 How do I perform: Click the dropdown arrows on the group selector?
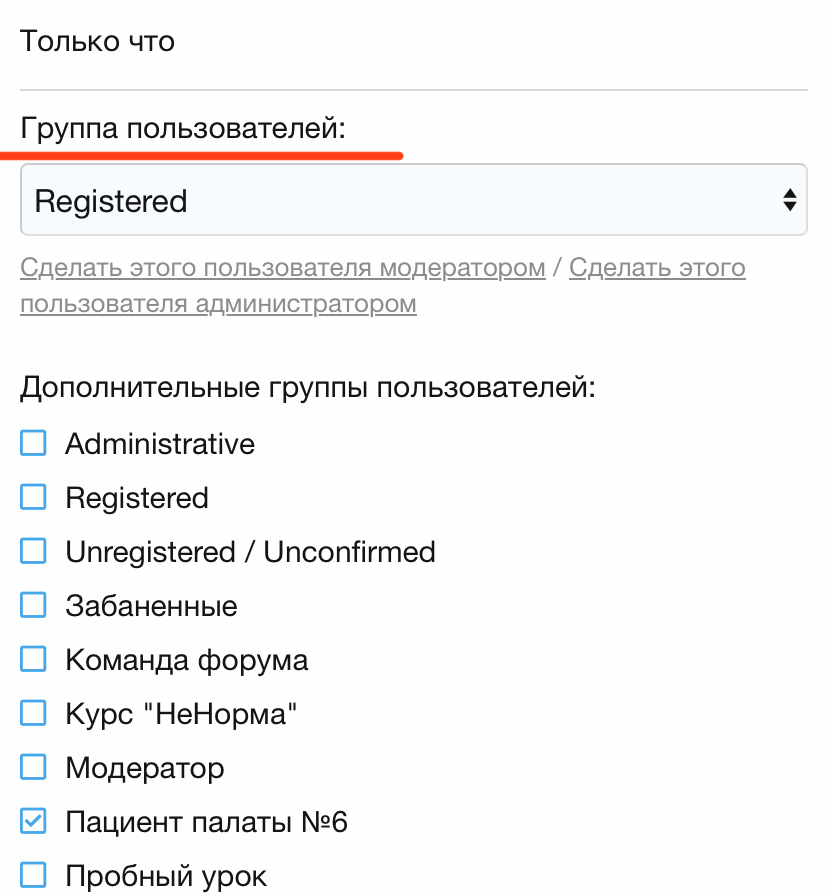[x=789, y=201]
